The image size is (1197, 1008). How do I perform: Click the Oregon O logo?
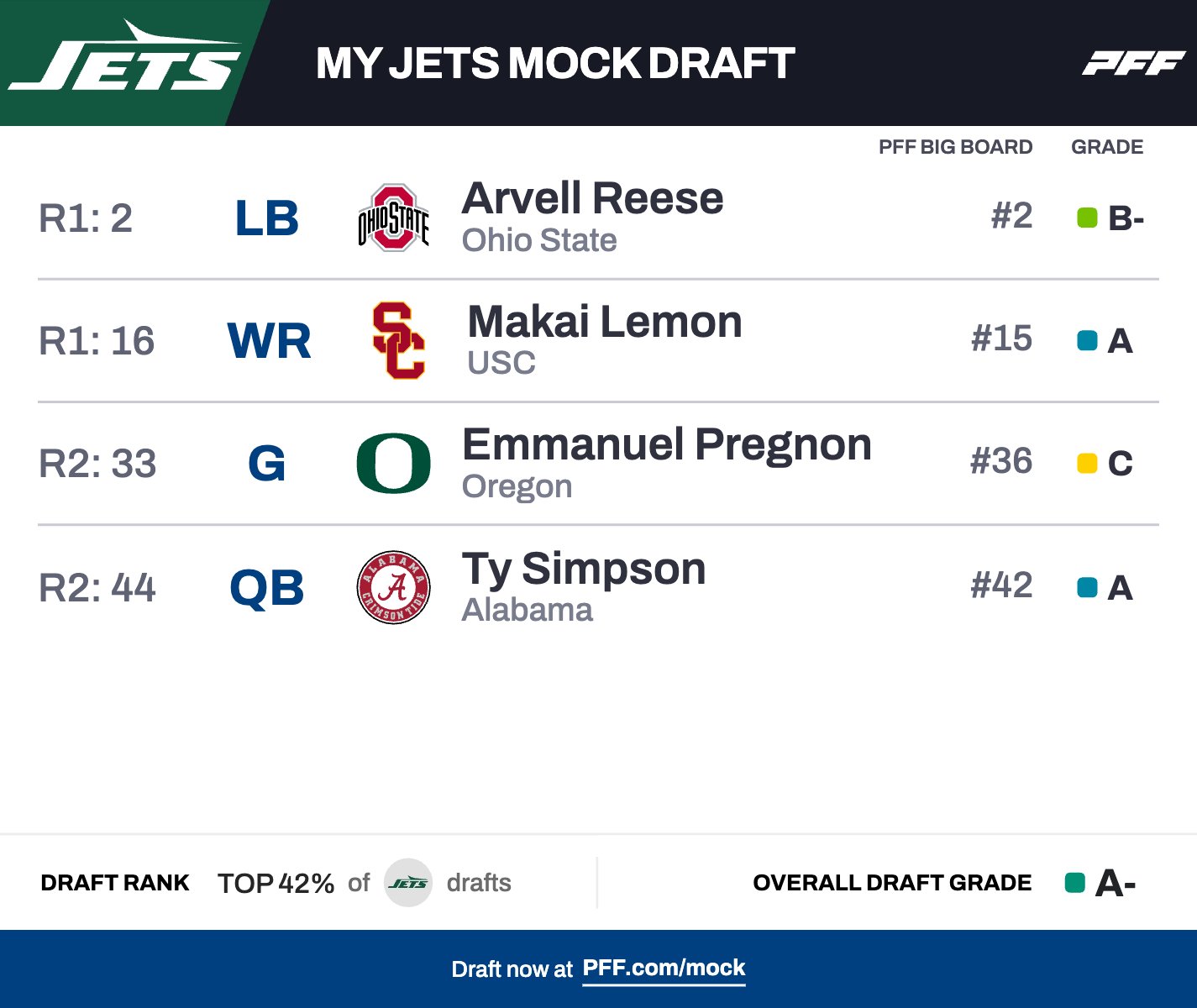point(393,463)
